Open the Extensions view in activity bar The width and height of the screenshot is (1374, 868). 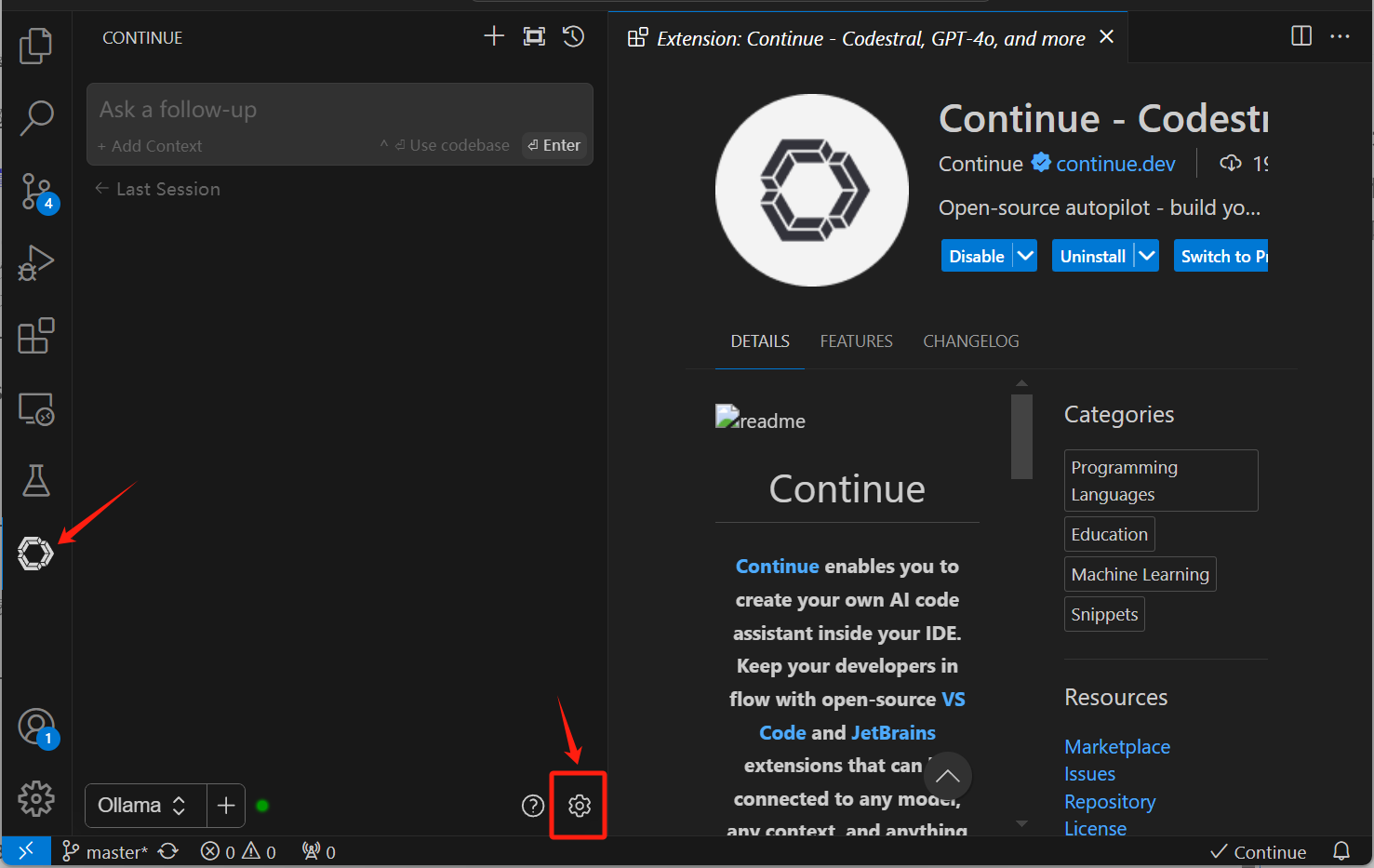click(36, 336)
